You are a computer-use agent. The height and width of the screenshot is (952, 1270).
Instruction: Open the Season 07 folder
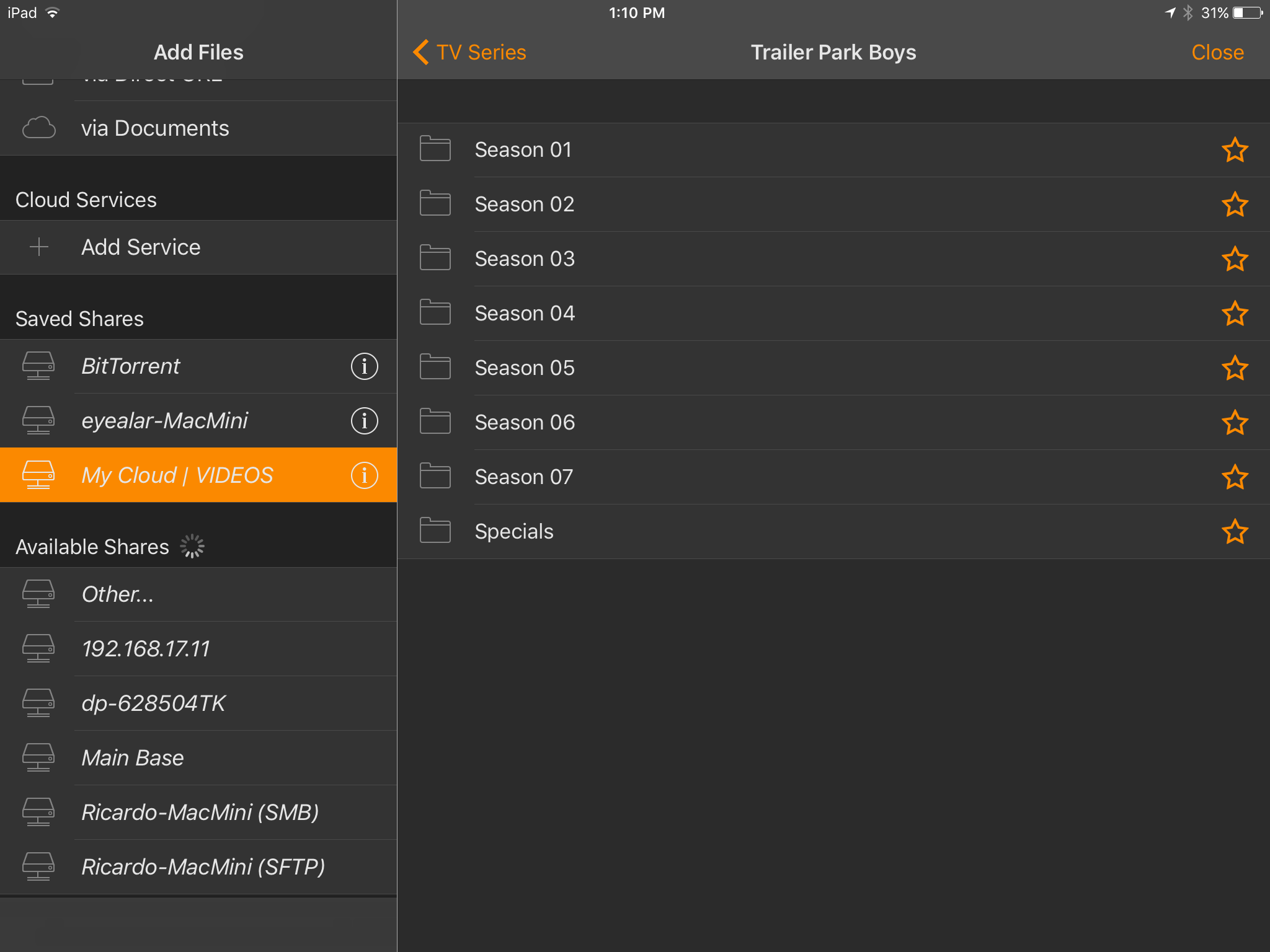523,477
